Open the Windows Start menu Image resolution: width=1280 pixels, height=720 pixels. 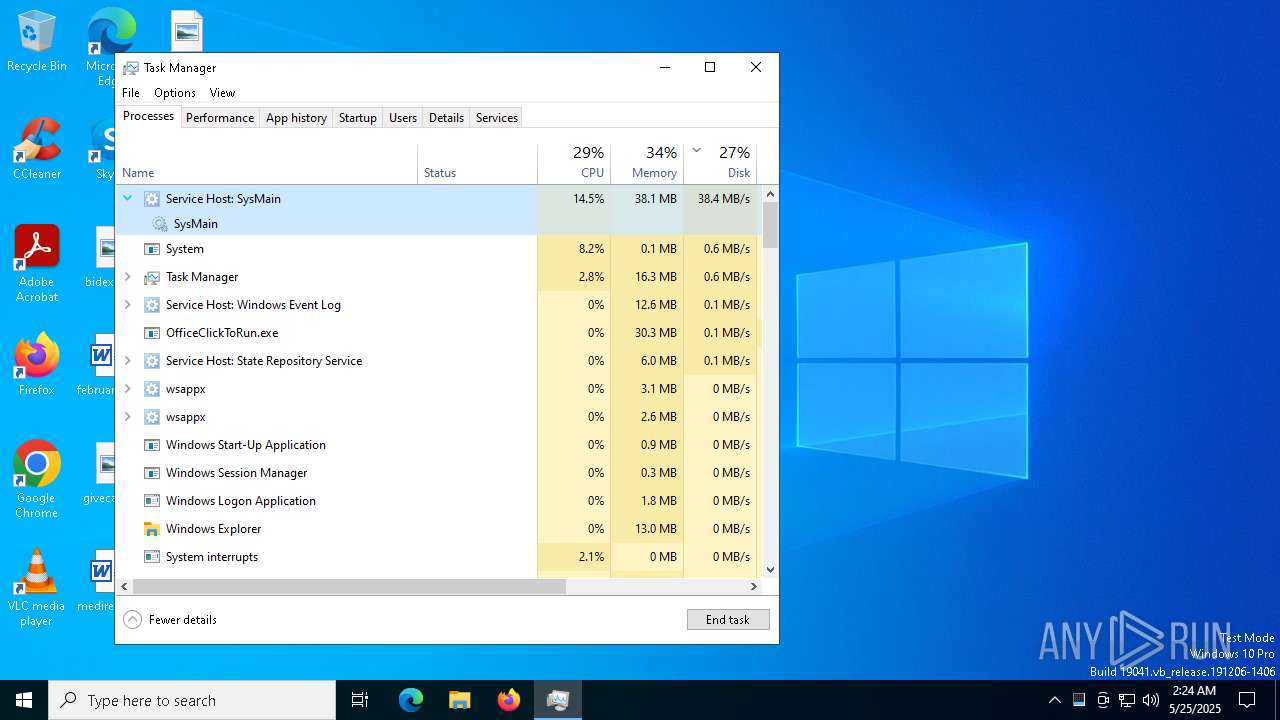(x=24, y=700)
